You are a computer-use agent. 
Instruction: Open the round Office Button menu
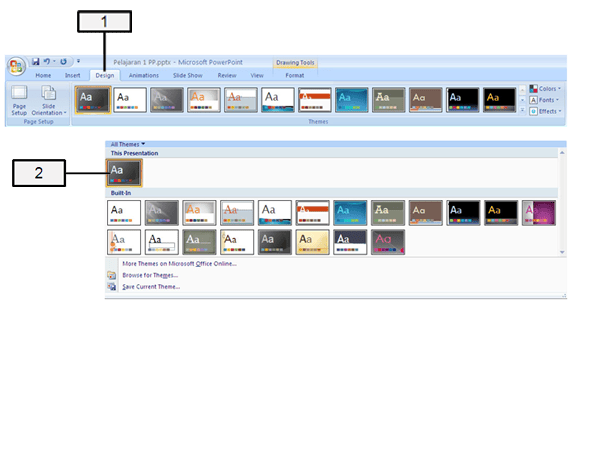pos(16,67)
